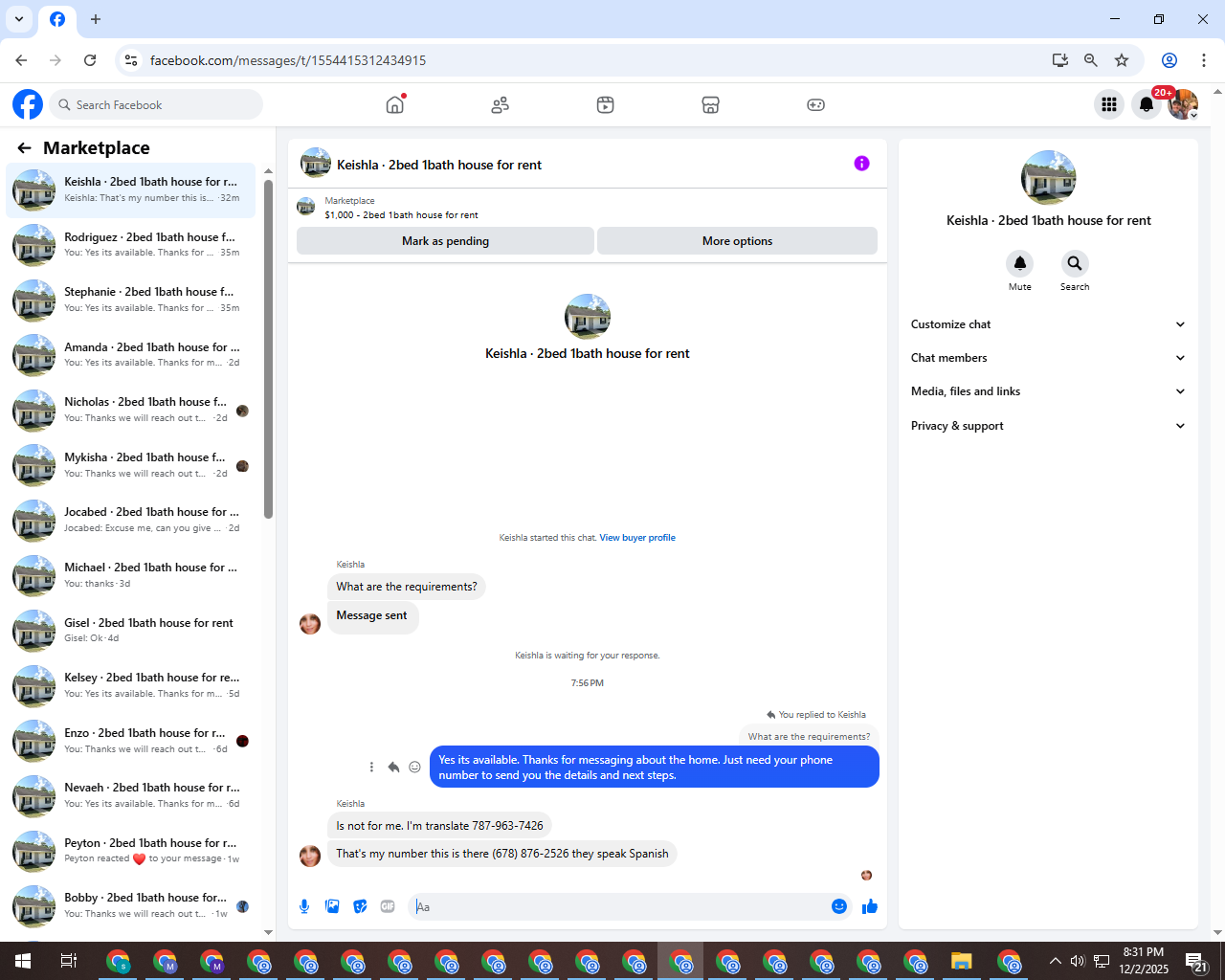Screen dimensions: 1225x980
Task: Click View buyer profile link
Action: pos(637,538)
